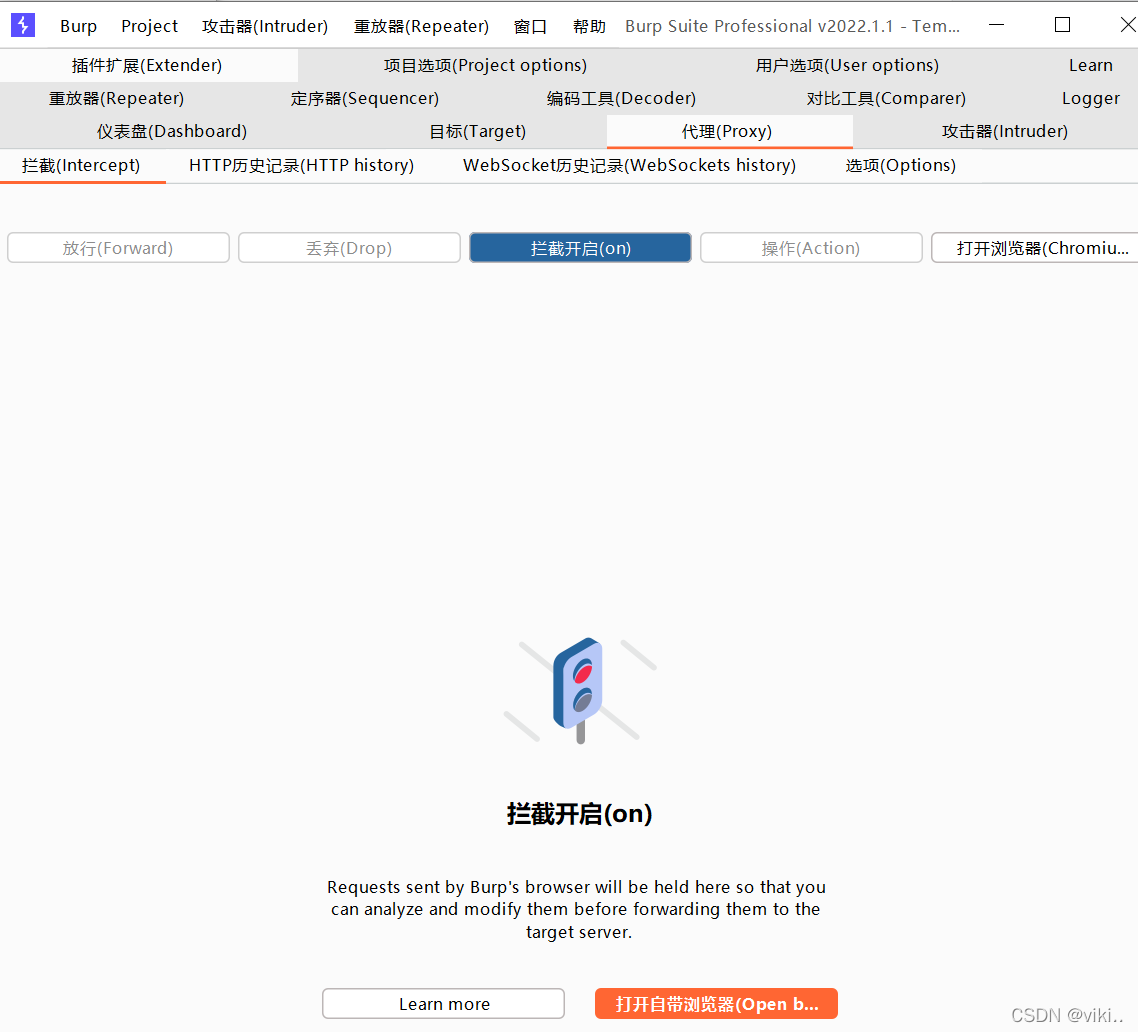1138x1032 pixels.
Task: Switch to 定序器(Sequencer) tab
Action: (x=364, y=98)
